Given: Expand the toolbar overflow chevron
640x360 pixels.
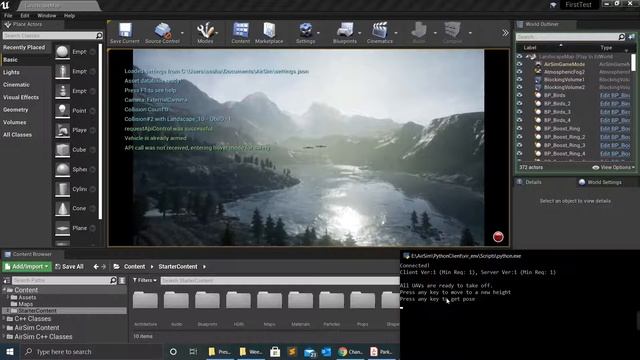Looking at the screenshot, I should tap(505, 33).
